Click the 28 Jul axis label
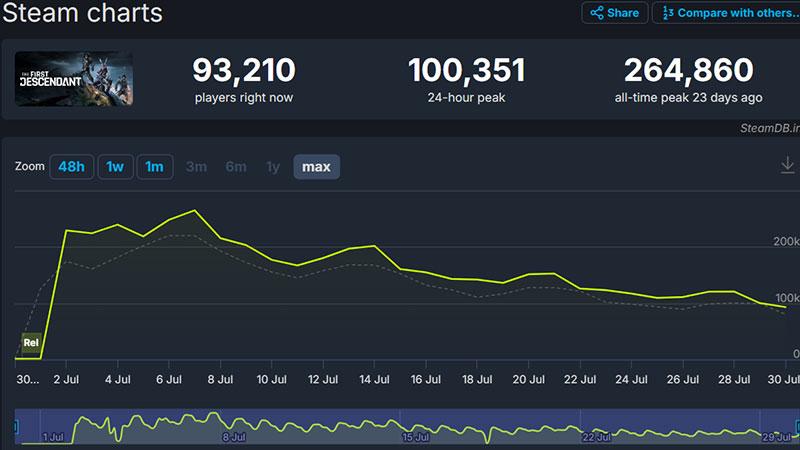Image resolution: width=800 pixels, height=450 pixels. click(734, 380)
